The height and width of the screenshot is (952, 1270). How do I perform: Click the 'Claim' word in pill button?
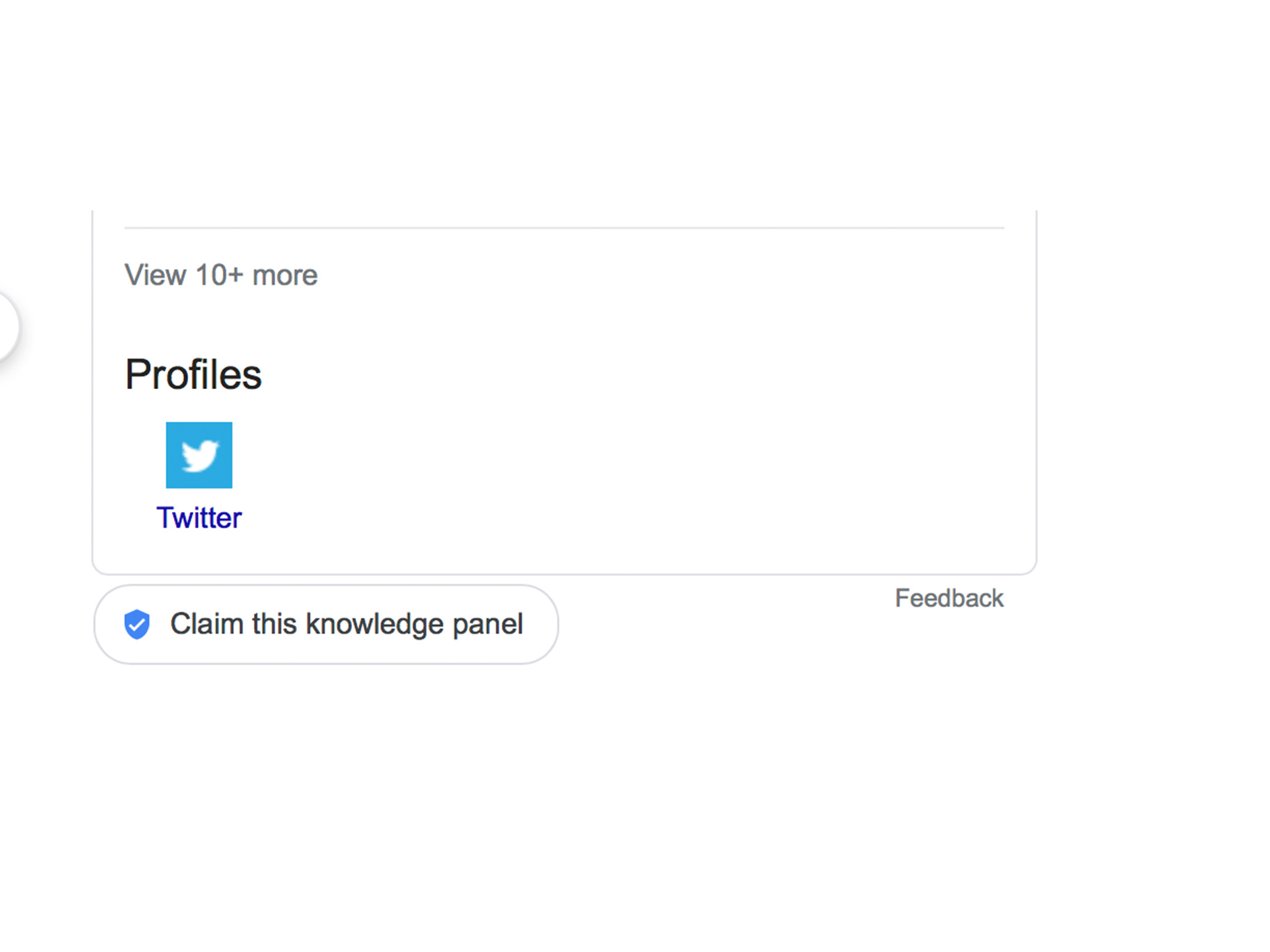click(x=207, y=624)
